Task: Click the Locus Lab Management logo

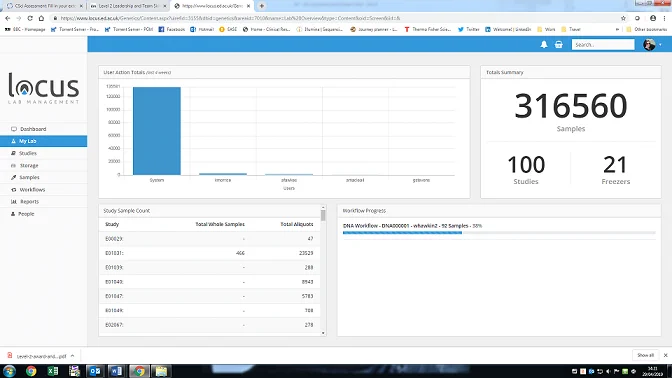Action: coord(44,88)
